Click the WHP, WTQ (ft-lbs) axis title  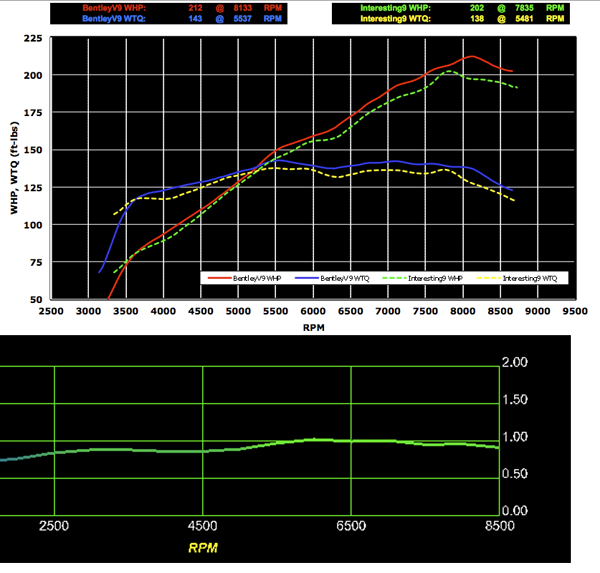pyautogui.click(x=14, y=168)
